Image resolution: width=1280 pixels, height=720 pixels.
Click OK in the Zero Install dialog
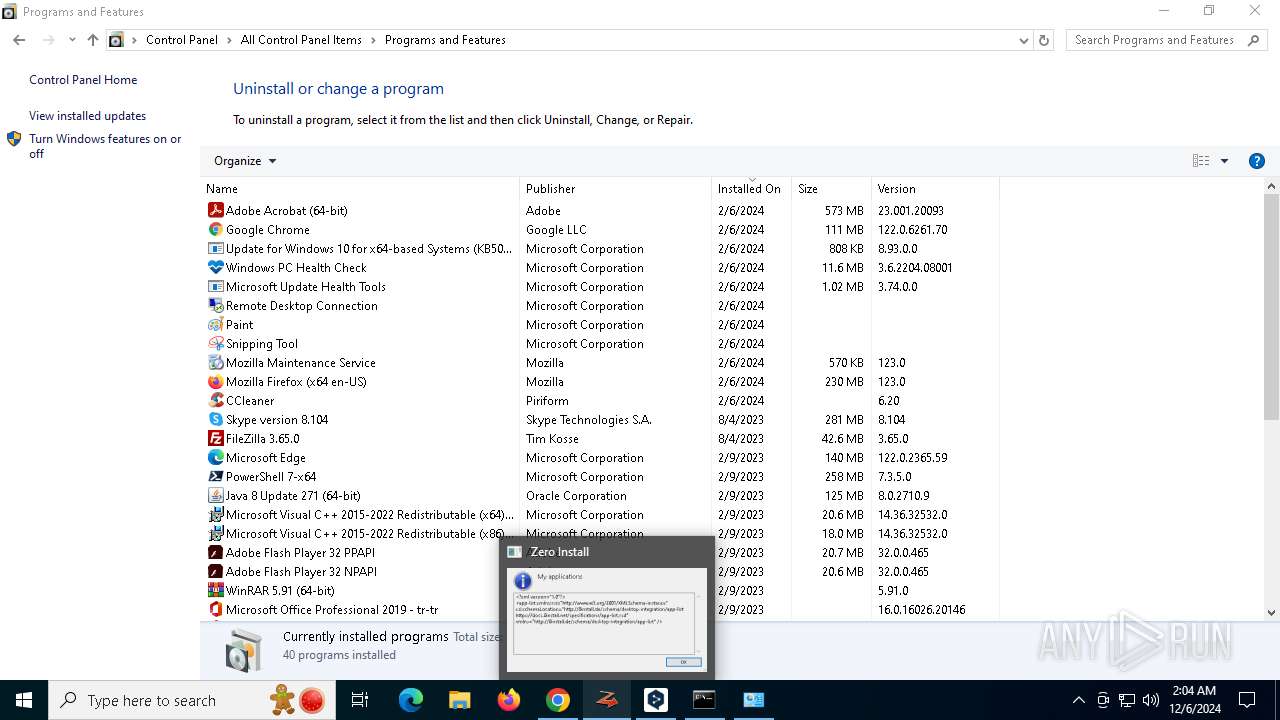(684, 661)
